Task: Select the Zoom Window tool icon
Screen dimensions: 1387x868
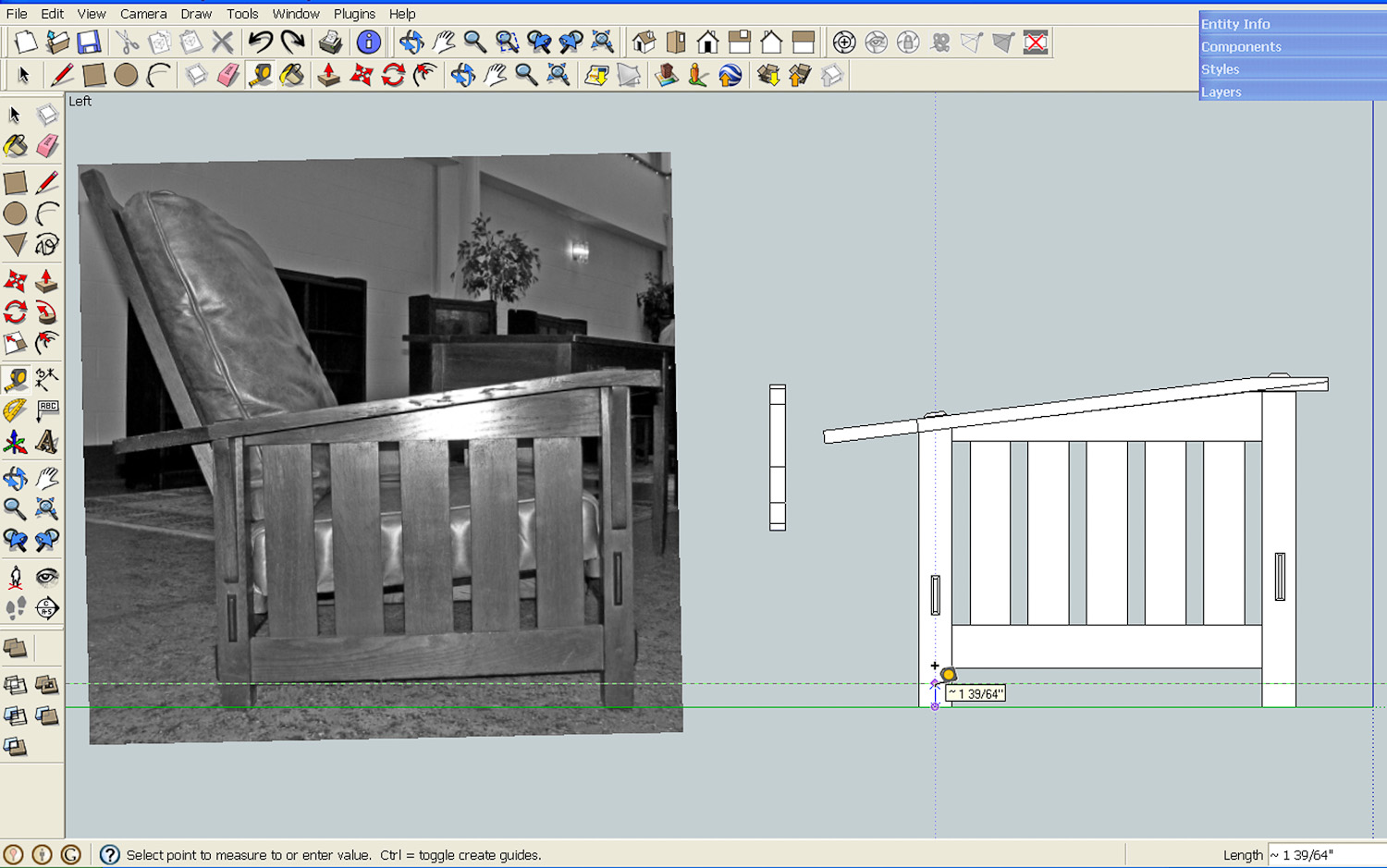Action: pos(507,43)
